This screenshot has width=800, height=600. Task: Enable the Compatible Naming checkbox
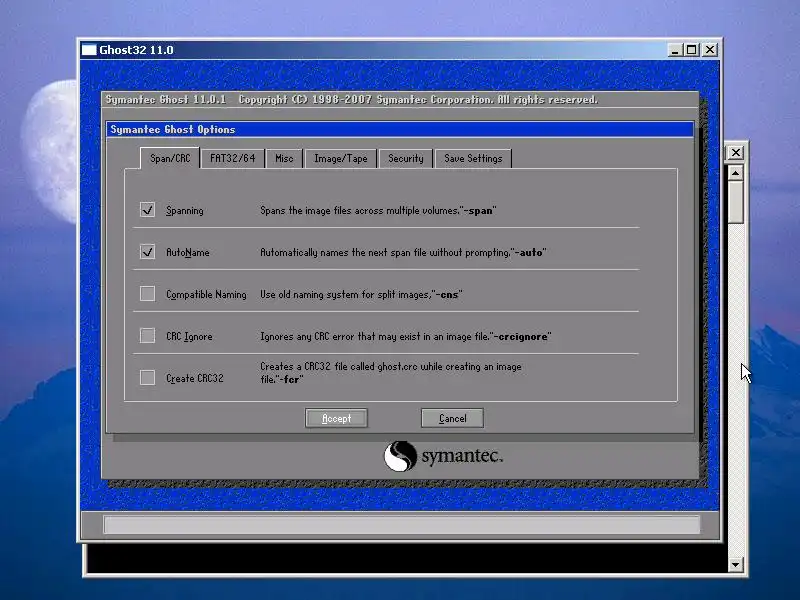[147, 293]
